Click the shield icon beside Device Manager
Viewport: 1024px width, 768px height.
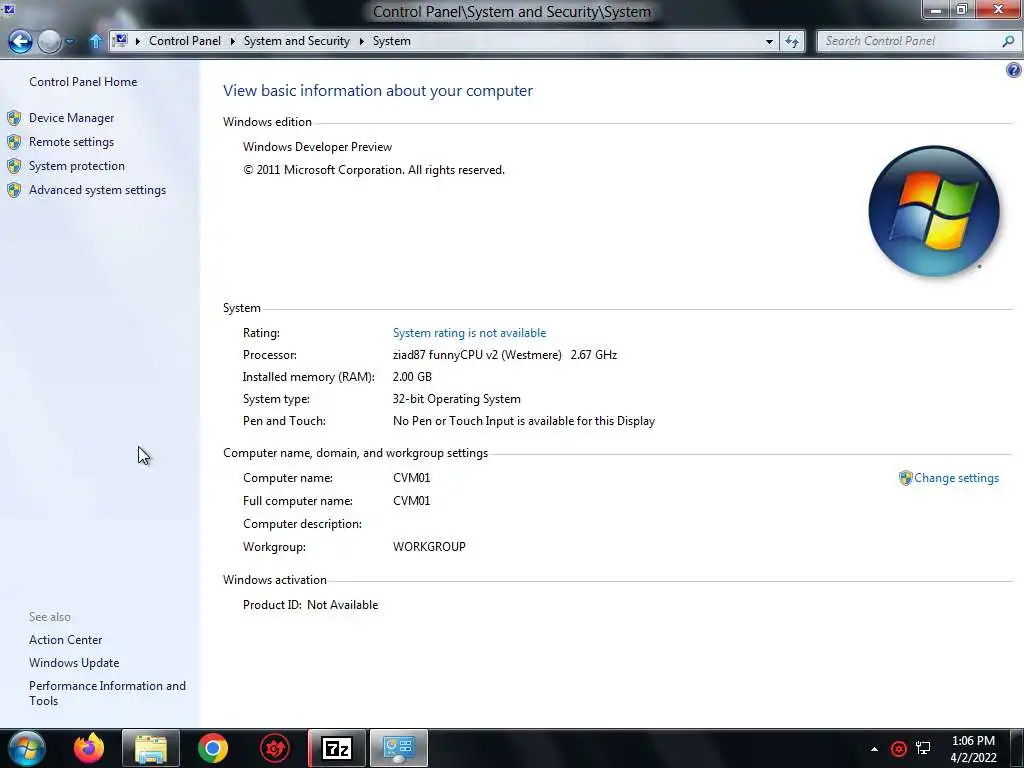[x=14, y=118]
